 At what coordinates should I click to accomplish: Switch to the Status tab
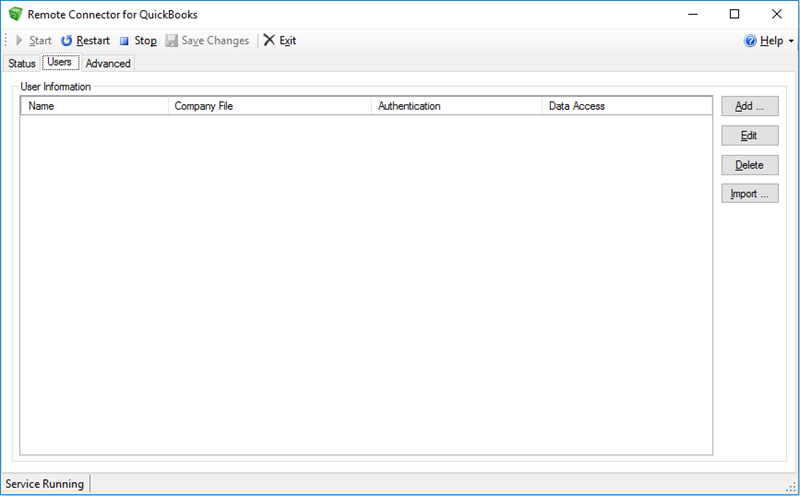point(21,63)
